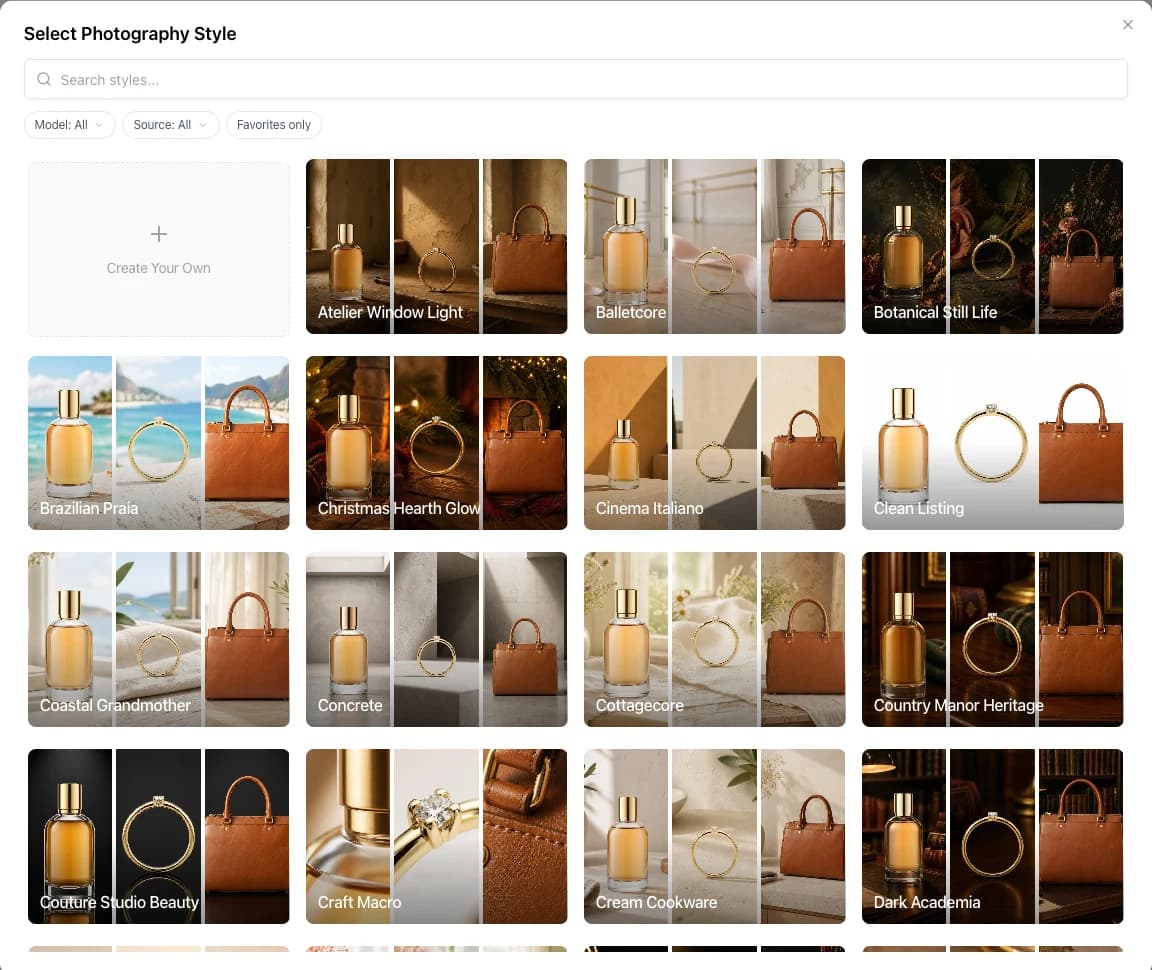The height and width of the screenshot is (970, 1152).
Task: Pick the Botanical Still Life style
Action: 993,246
